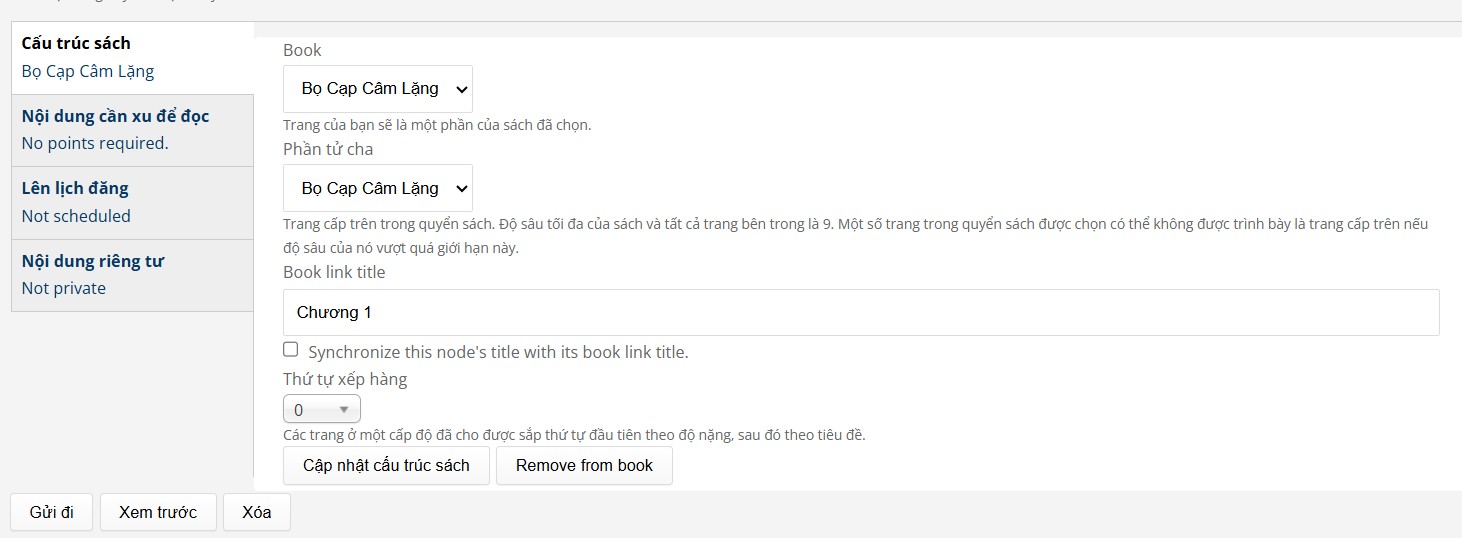The width and height of the screenshot is (1462, 538).
Task: Click the Synchronize this node's title label
Action: pos(498,352)
